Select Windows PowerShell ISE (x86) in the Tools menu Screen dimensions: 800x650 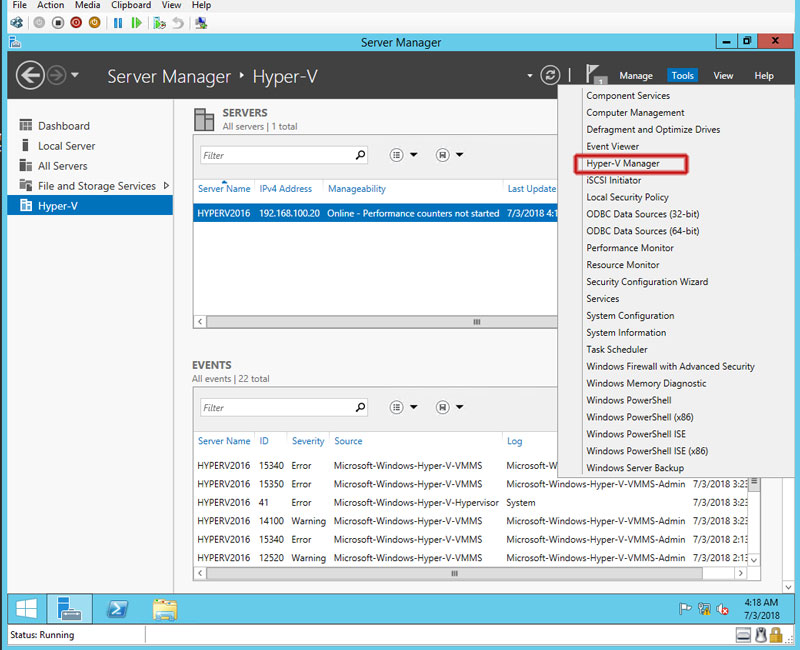pos(647,451)
